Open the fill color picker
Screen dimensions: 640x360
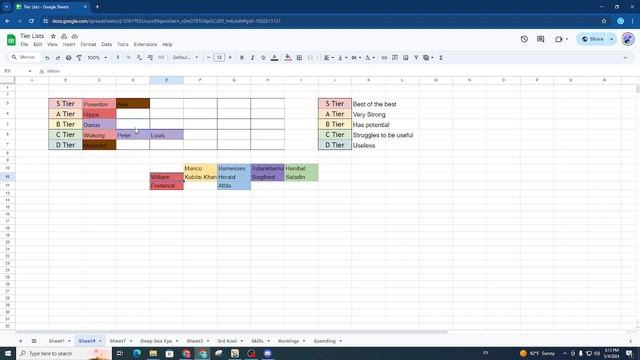288,58
